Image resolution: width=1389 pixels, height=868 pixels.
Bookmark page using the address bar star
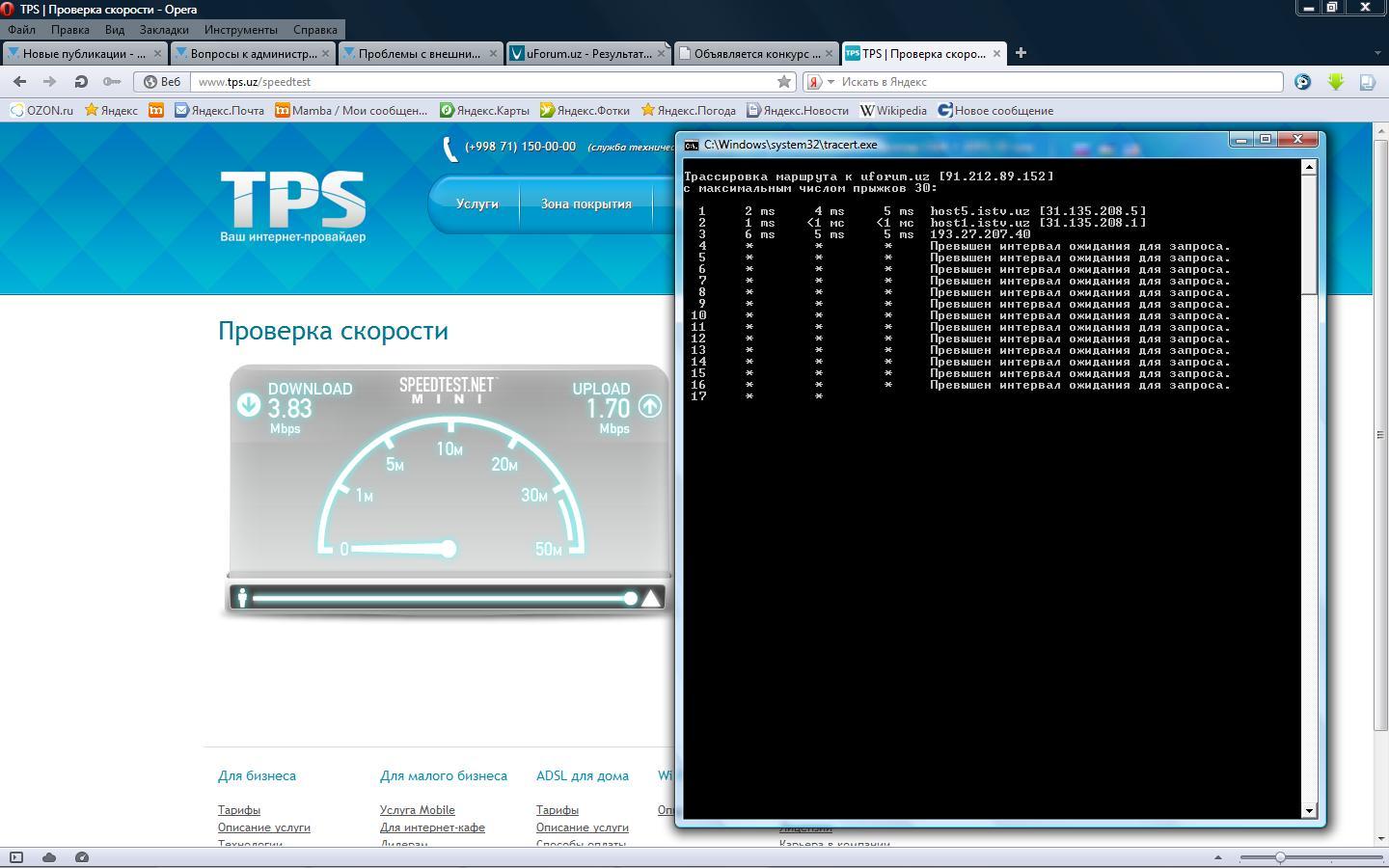(x=784, y=82)
